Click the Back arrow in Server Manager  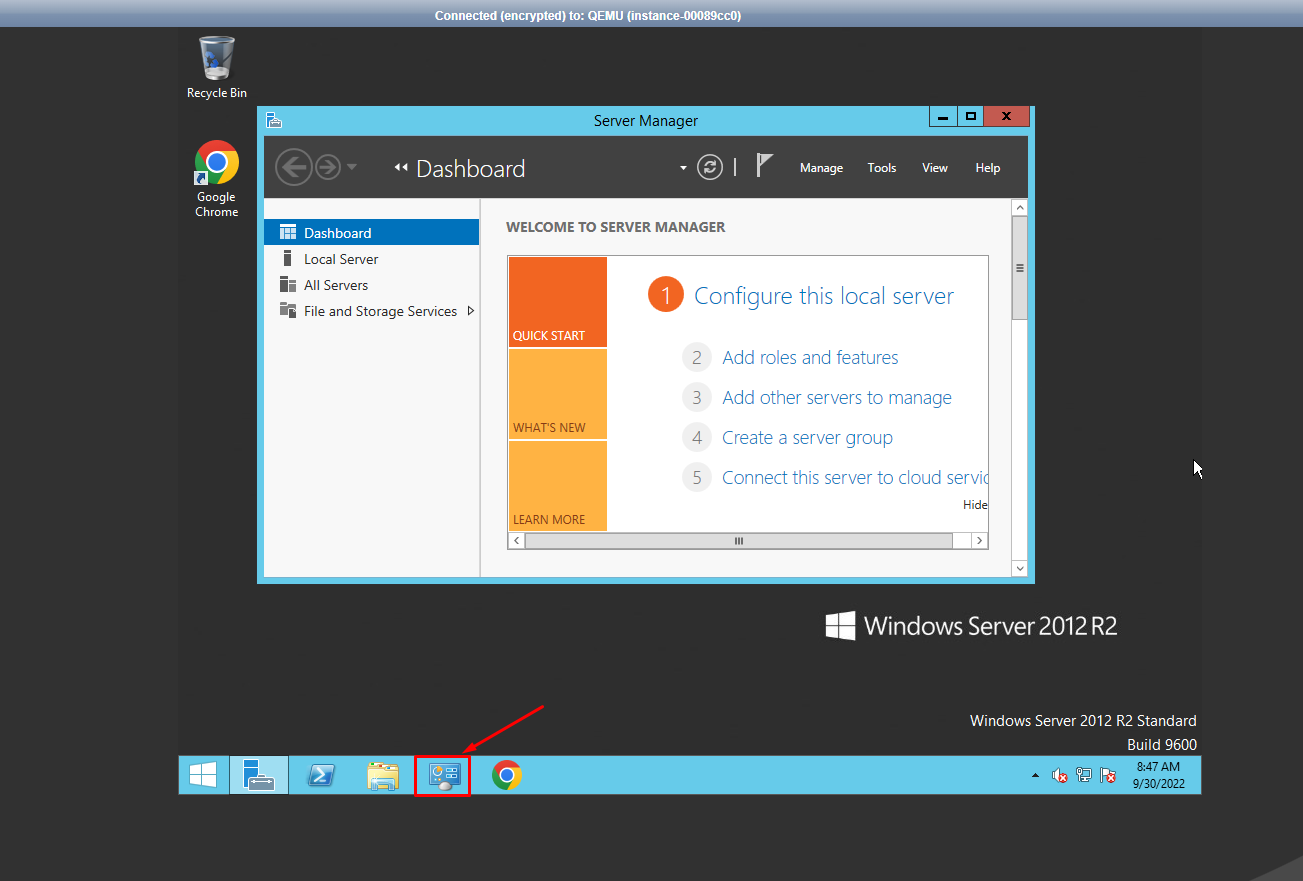pyautogui.click(x=294, y=167)
